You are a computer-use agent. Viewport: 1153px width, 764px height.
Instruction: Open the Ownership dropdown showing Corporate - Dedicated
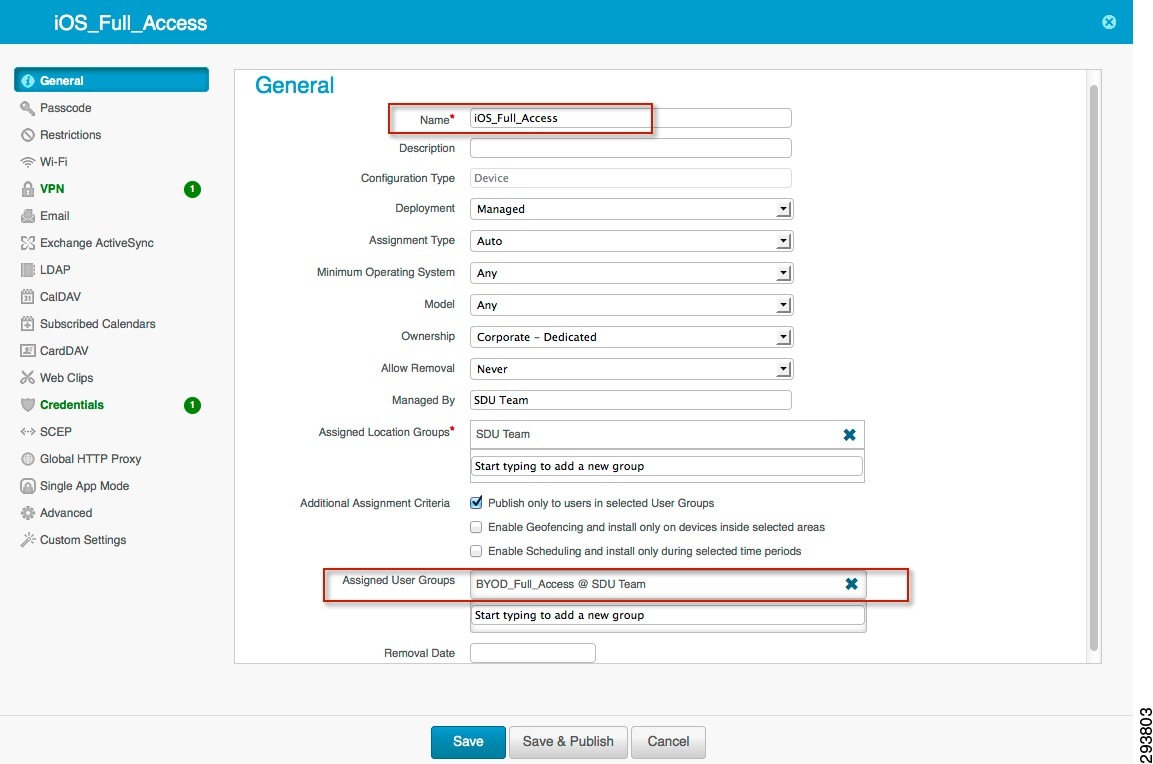click(784, 336)
